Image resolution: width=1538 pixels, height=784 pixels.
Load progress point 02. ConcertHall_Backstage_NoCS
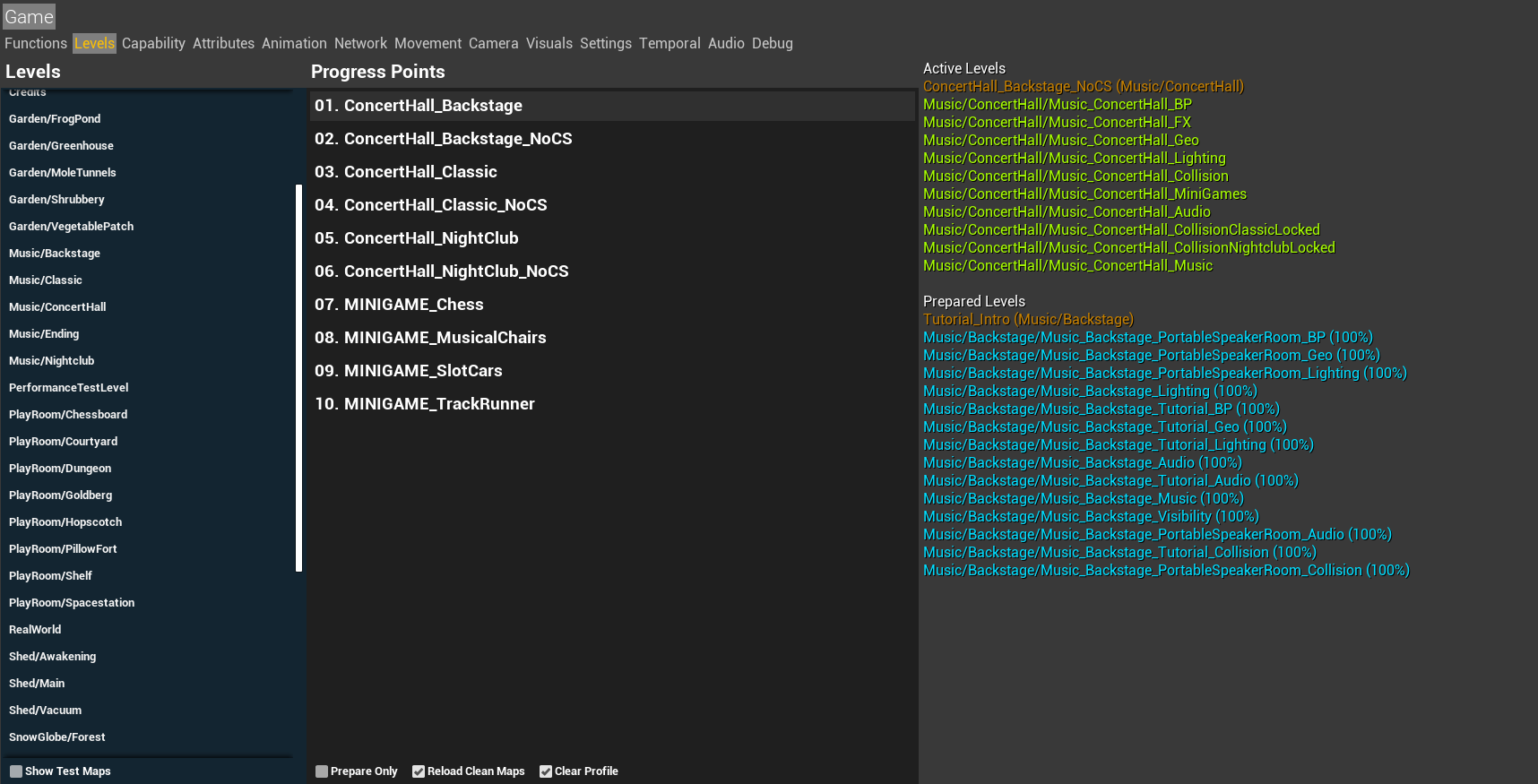point(612,139)
